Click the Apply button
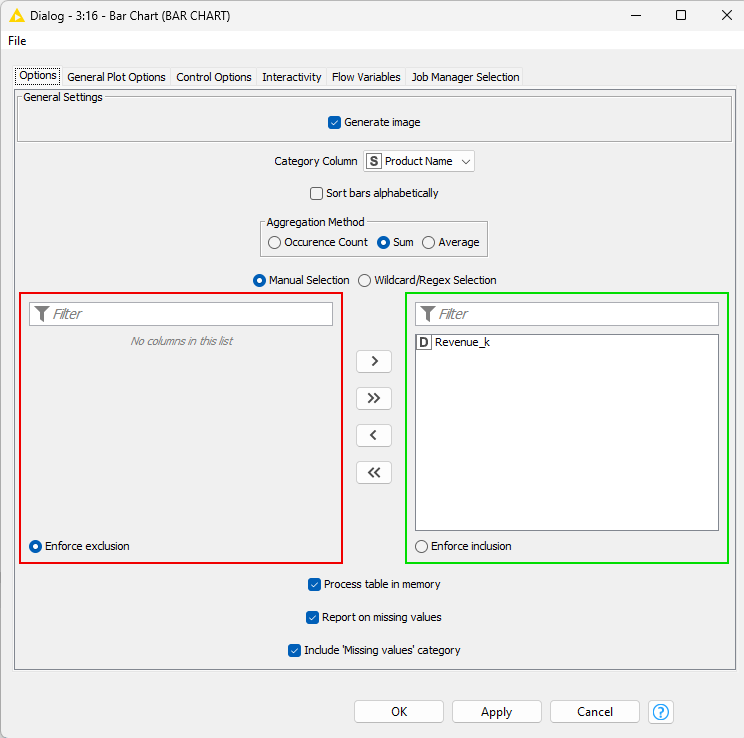Image resolution: width=744 pixels, height=738 pixels. click(x=496, y=712)
